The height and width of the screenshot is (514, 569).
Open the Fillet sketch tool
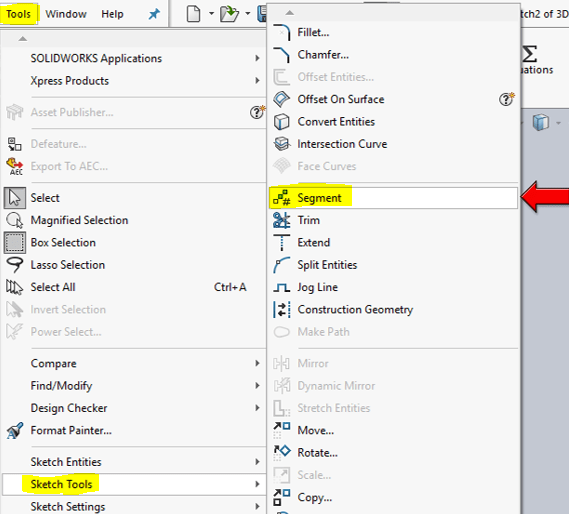(393, 32)
